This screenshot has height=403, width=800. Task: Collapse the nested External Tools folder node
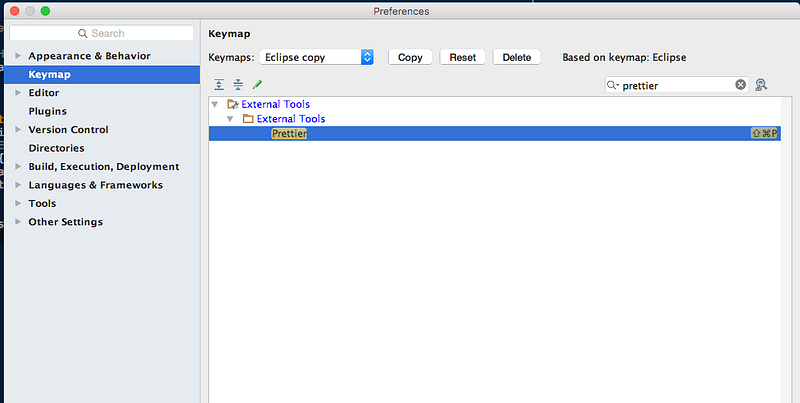tap(230, 119)
